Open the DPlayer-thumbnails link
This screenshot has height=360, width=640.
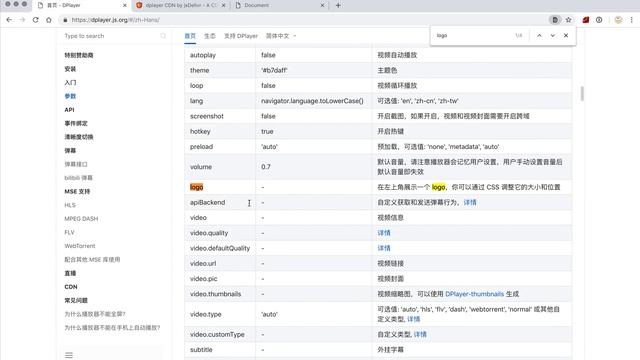(474, 294)
